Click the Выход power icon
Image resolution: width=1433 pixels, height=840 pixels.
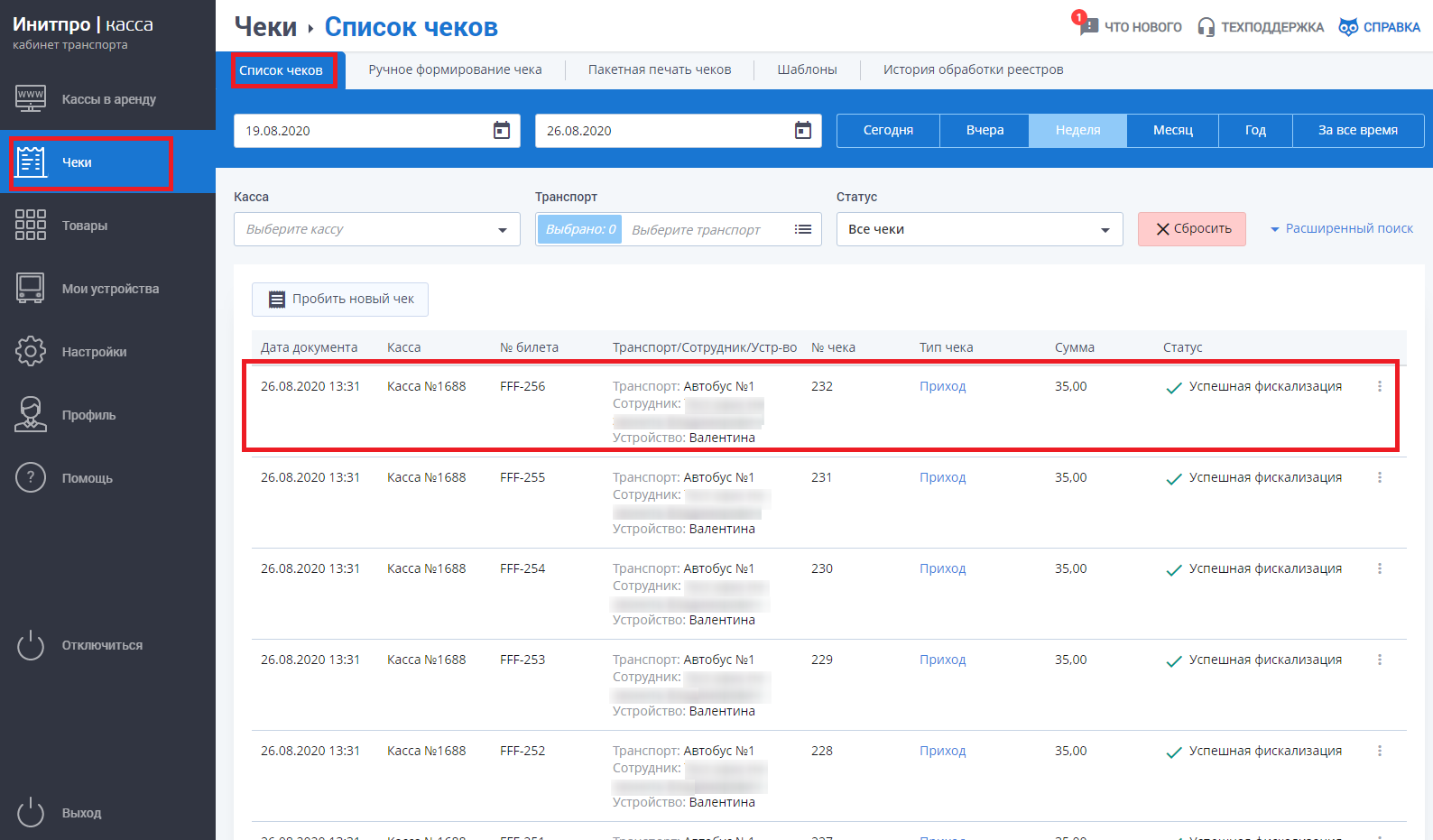[31, 813]
